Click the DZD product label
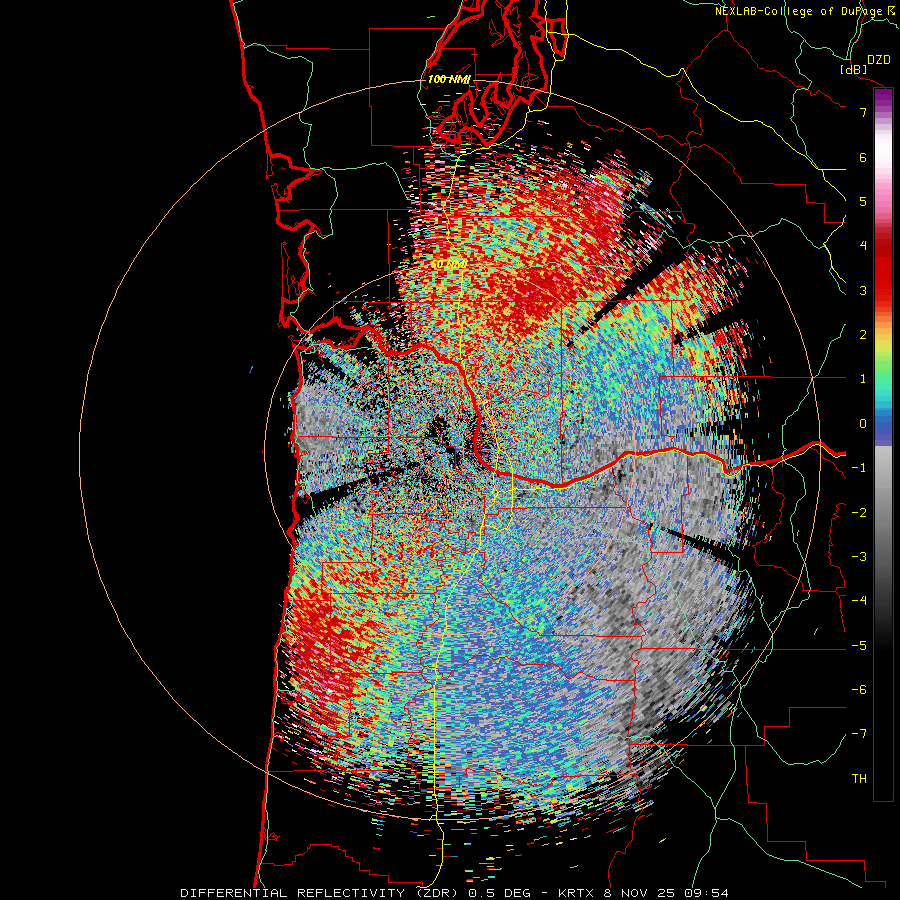900x900 pixels. click(878, 60)
